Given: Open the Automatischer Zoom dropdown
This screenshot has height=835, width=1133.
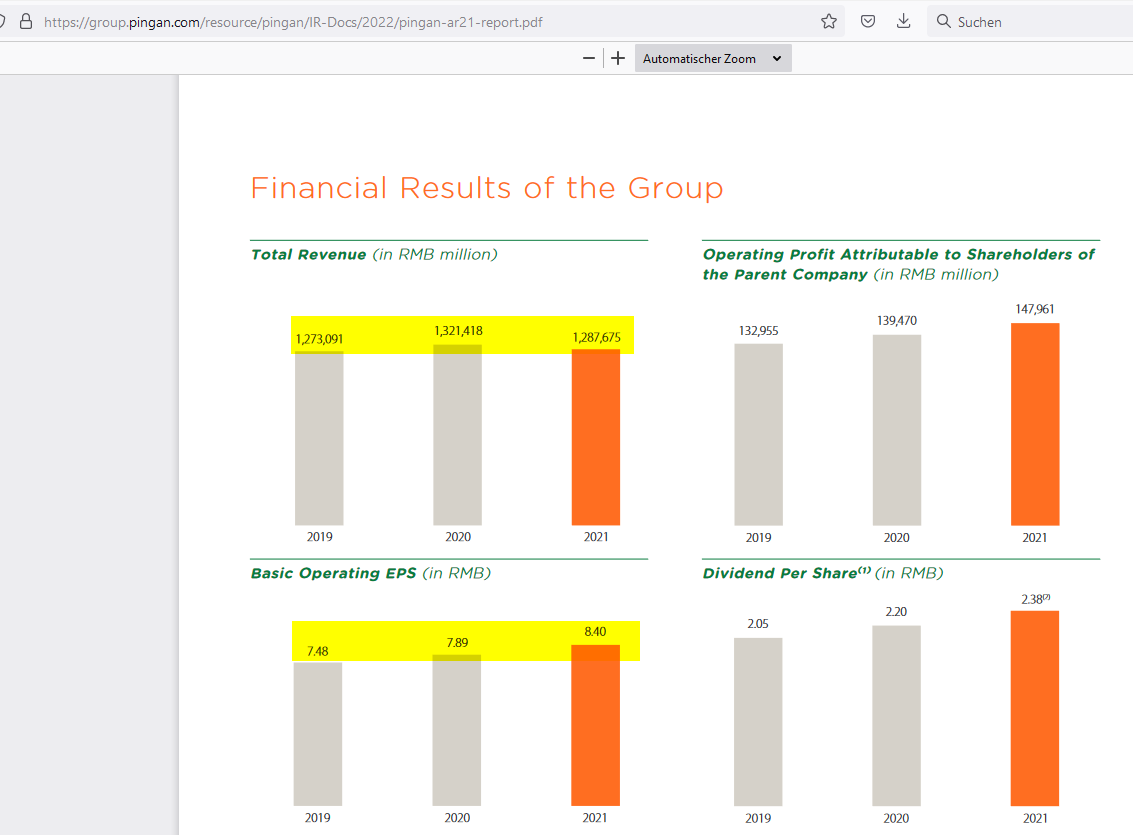Looking at the screenshot, I should [x=713, y=59].
